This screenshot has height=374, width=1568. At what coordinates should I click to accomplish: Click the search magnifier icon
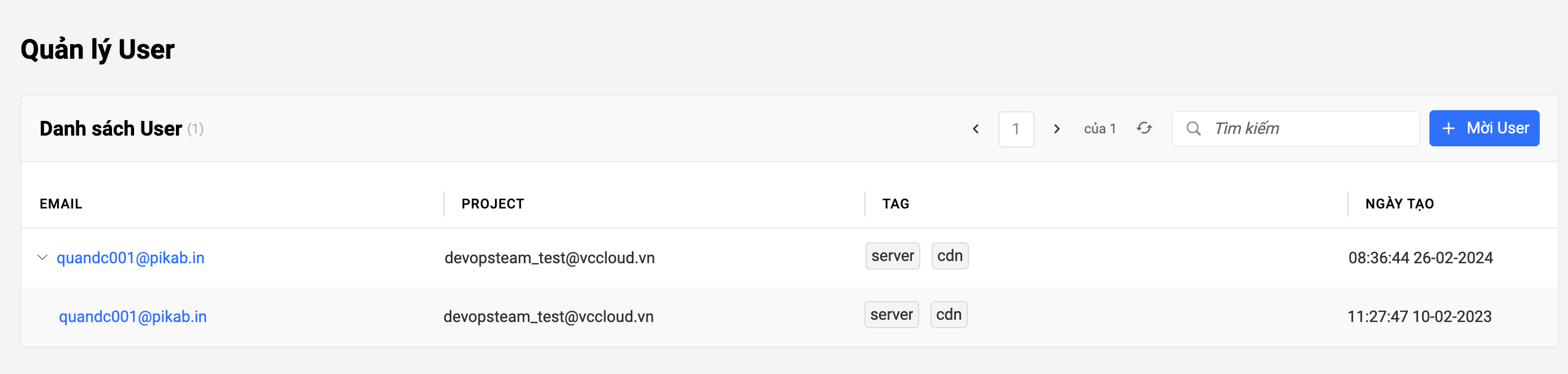1193,129
